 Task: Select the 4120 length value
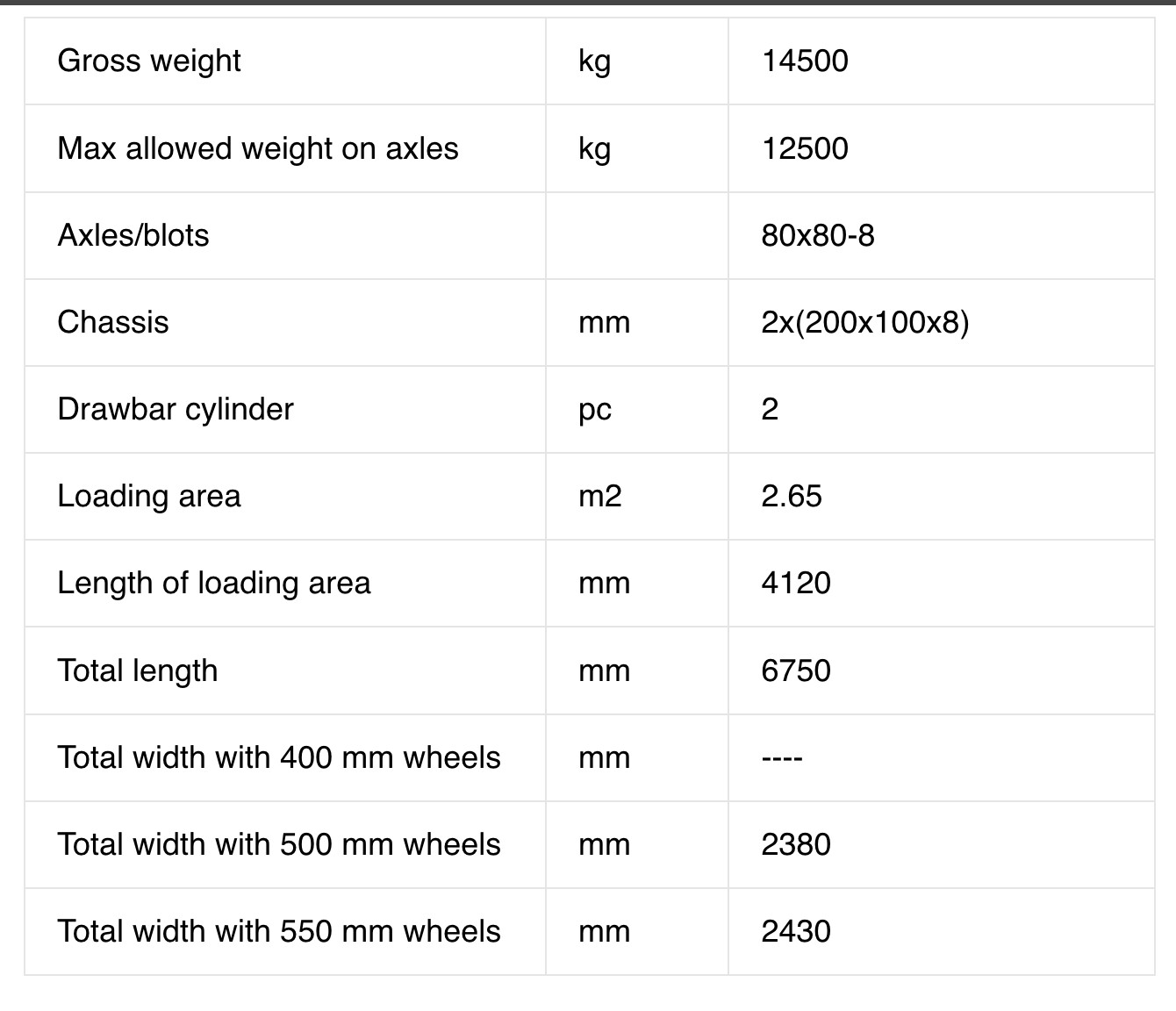click(796, 583)
